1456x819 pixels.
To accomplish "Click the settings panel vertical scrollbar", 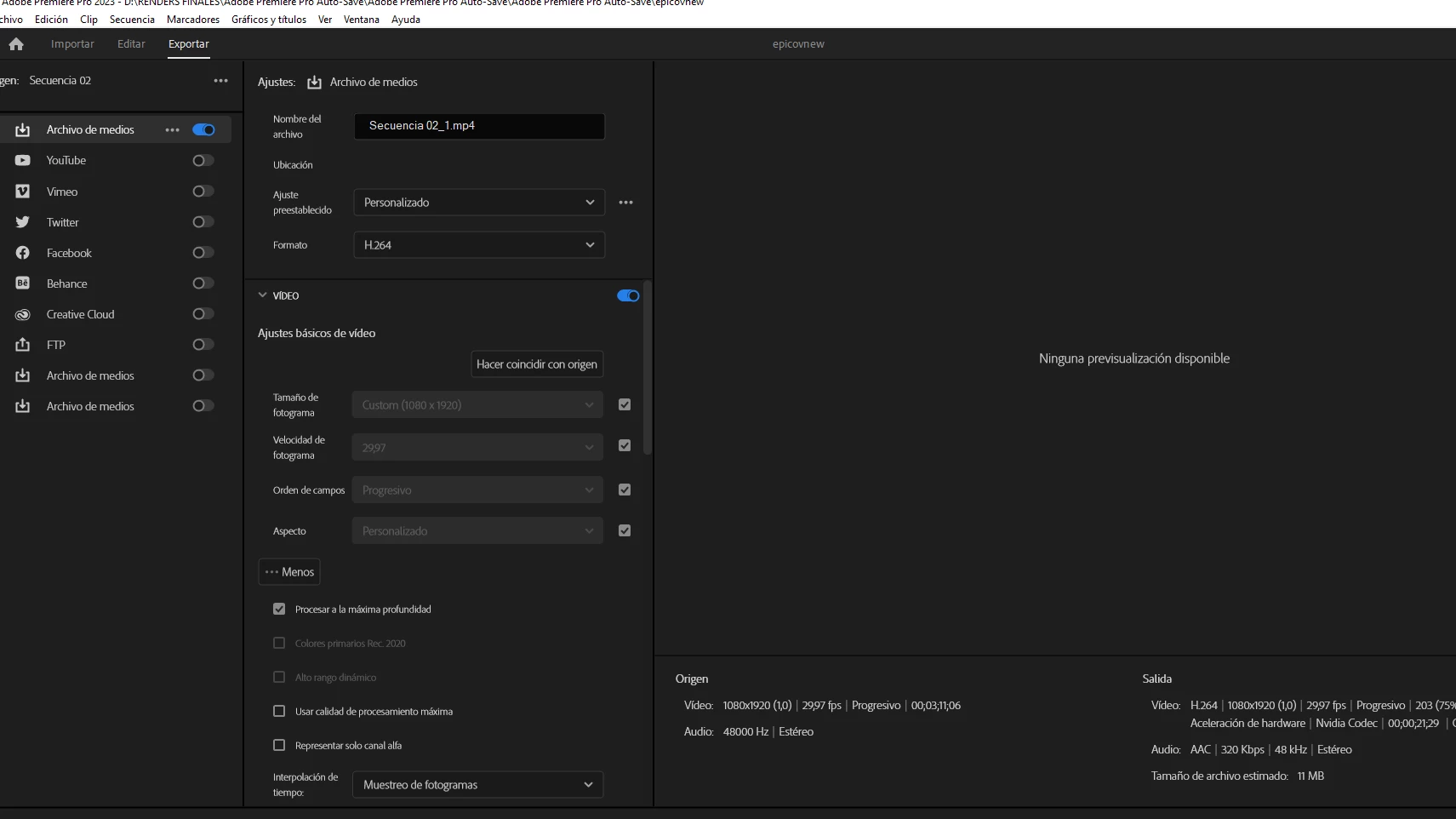I will coord(648,368).
